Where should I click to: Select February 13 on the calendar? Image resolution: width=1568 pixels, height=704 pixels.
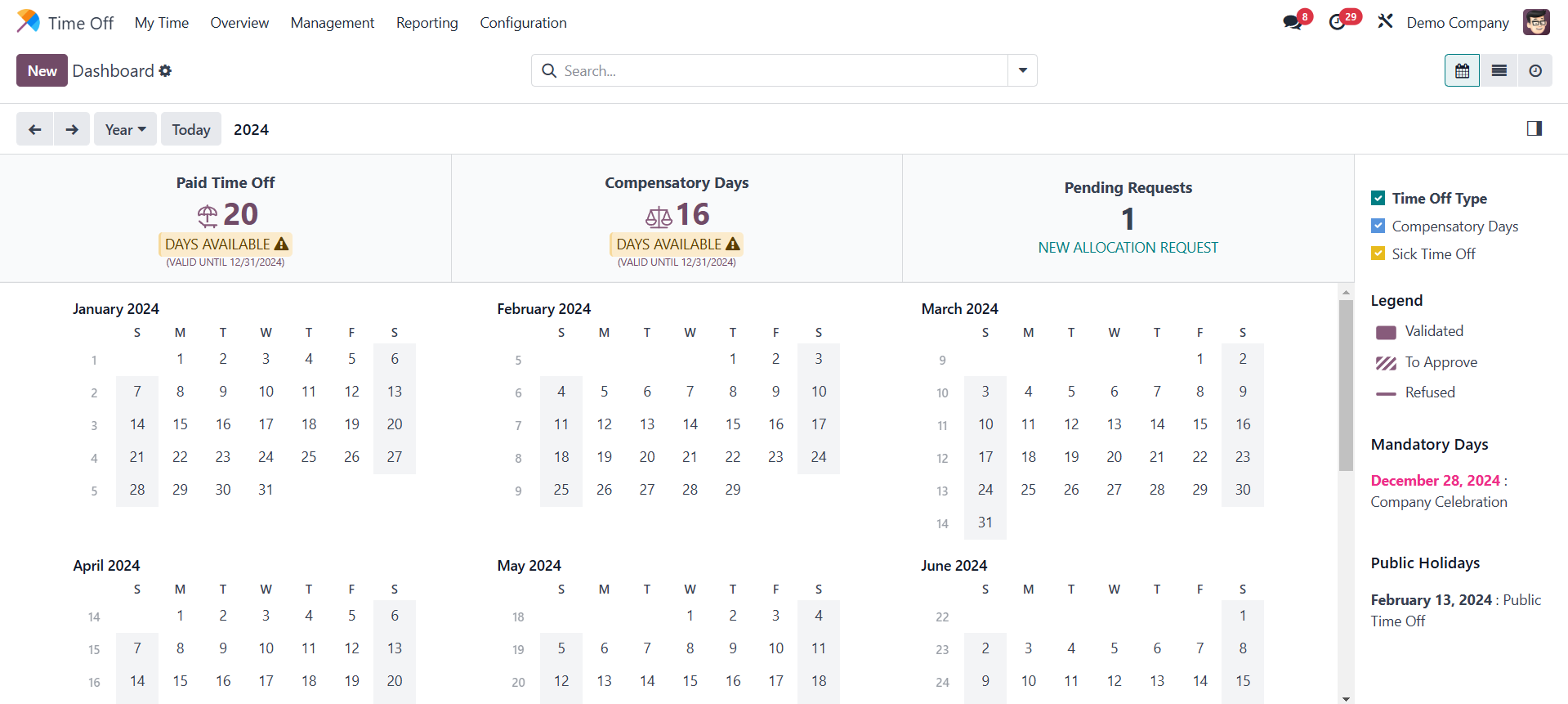pyautogui.click(x=647, y=424)
